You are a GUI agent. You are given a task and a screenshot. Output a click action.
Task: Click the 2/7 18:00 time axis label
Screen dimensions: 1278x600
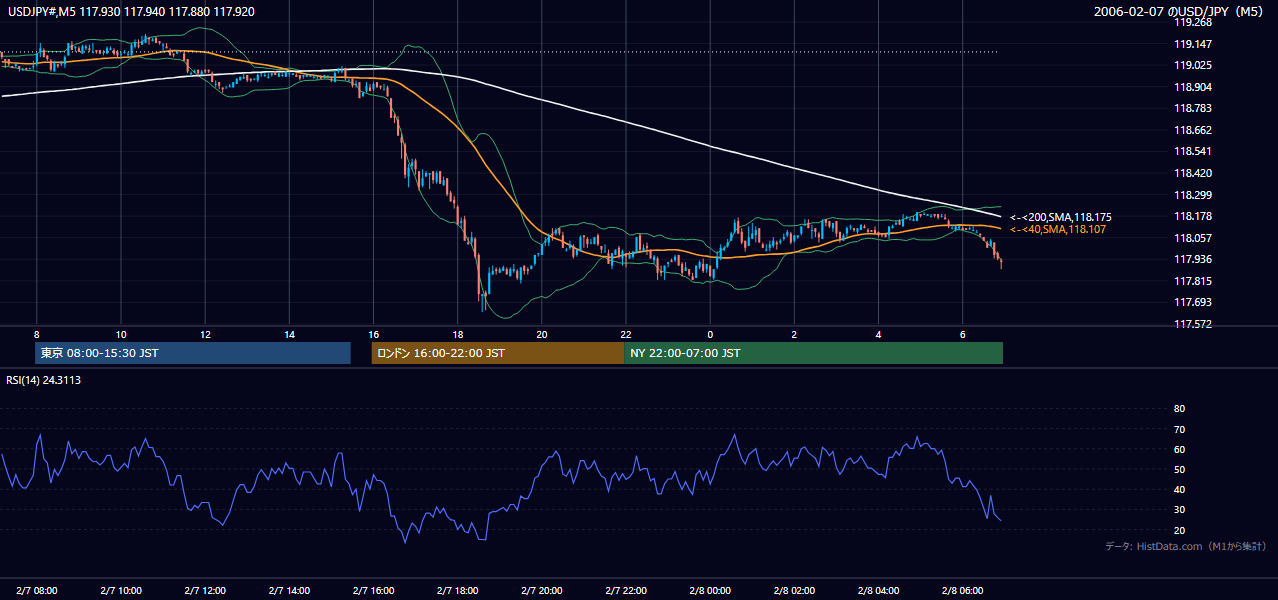[x=457, y=590]
